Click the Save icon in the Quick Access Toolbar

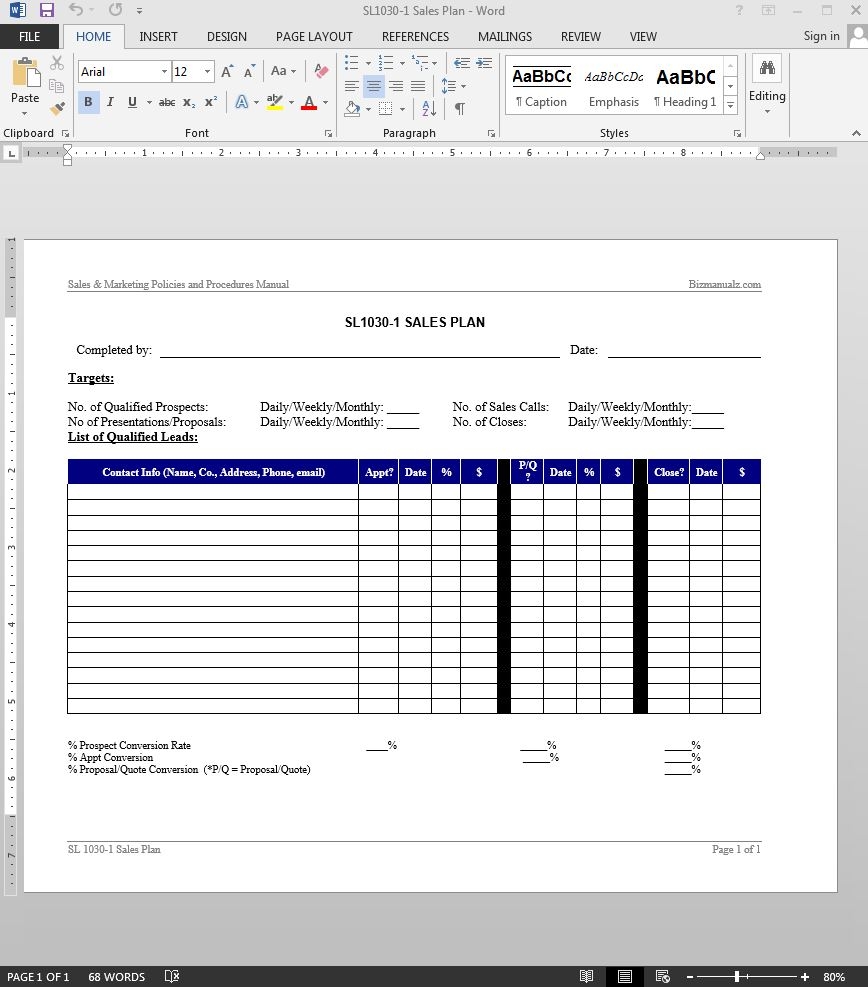pos(47,11)
